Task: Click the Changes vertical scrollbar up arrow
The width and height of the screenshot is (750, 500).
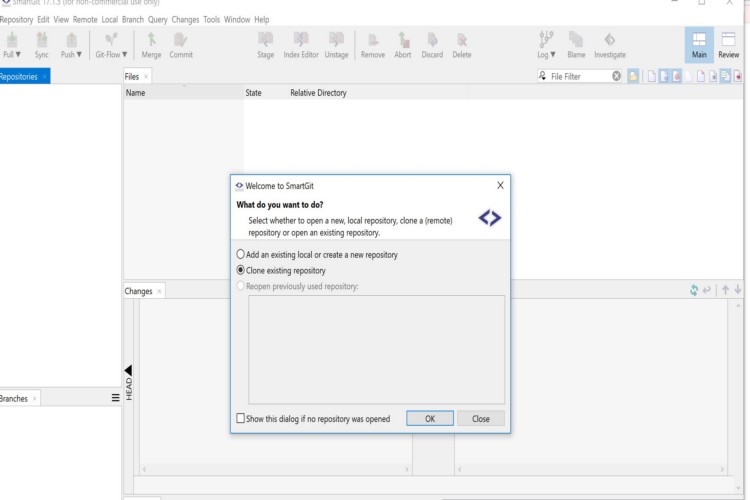Action: tap(738, 305)
